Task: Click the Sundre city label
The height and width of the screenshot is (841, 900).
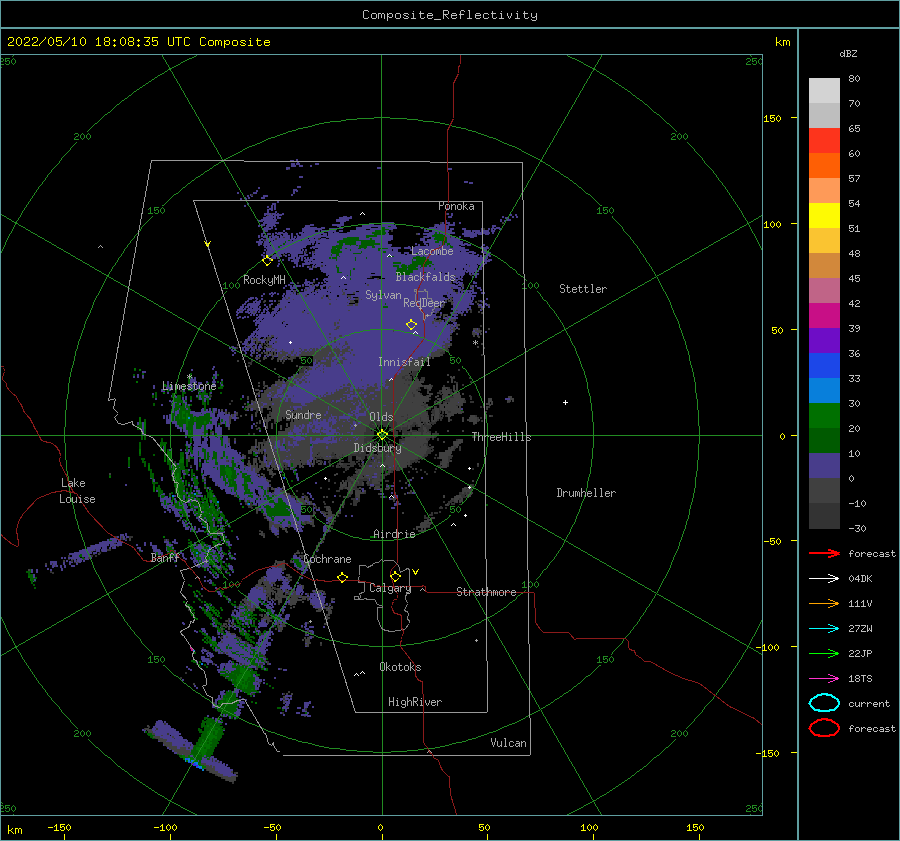Action: (303, 414)
